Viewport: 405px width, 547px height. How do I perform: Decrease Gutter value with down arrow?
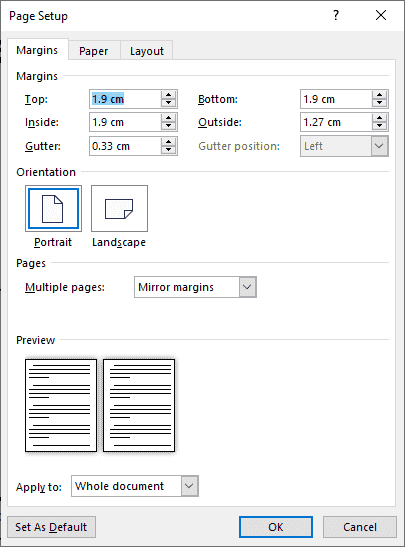pos(168,150)
